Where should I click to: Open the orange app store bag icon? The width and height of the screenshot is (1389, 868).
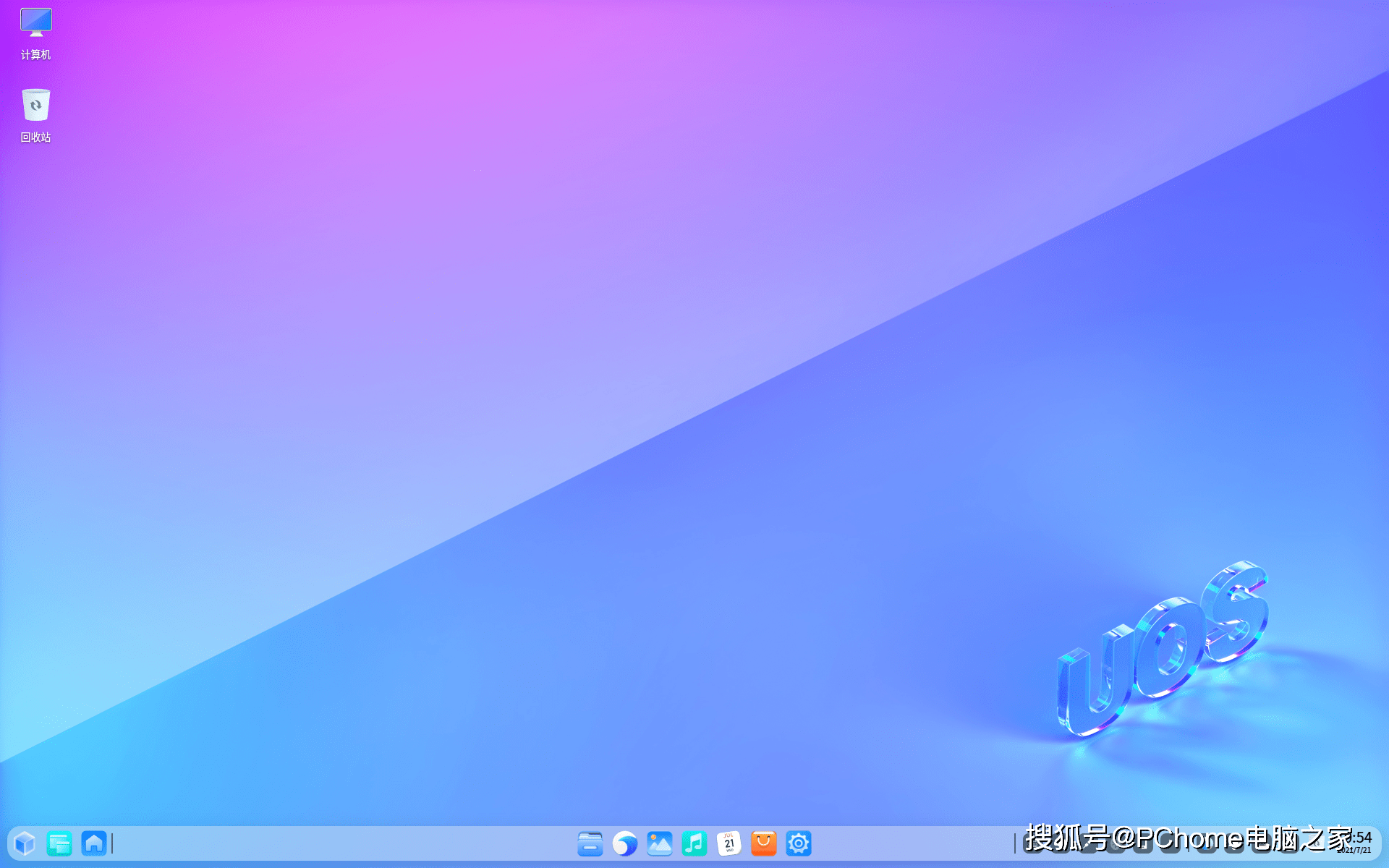click(764, 843)
